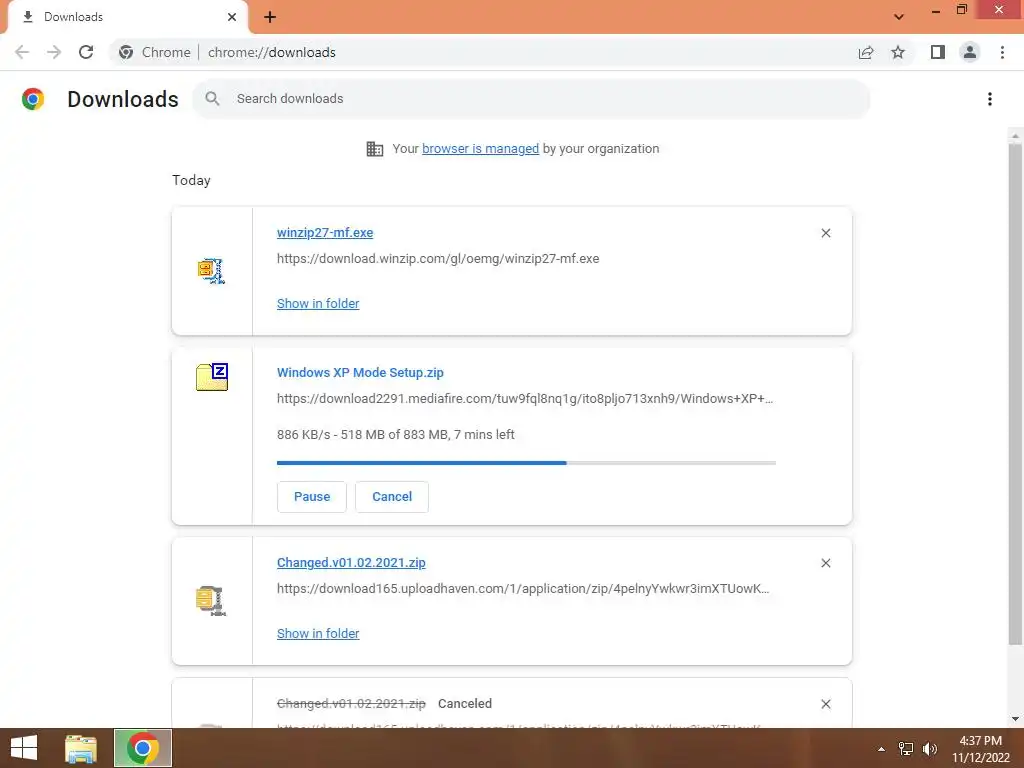Open File Explorer from the taskbar
This screenshot has width=1024, height=768.
coord(81,748)
